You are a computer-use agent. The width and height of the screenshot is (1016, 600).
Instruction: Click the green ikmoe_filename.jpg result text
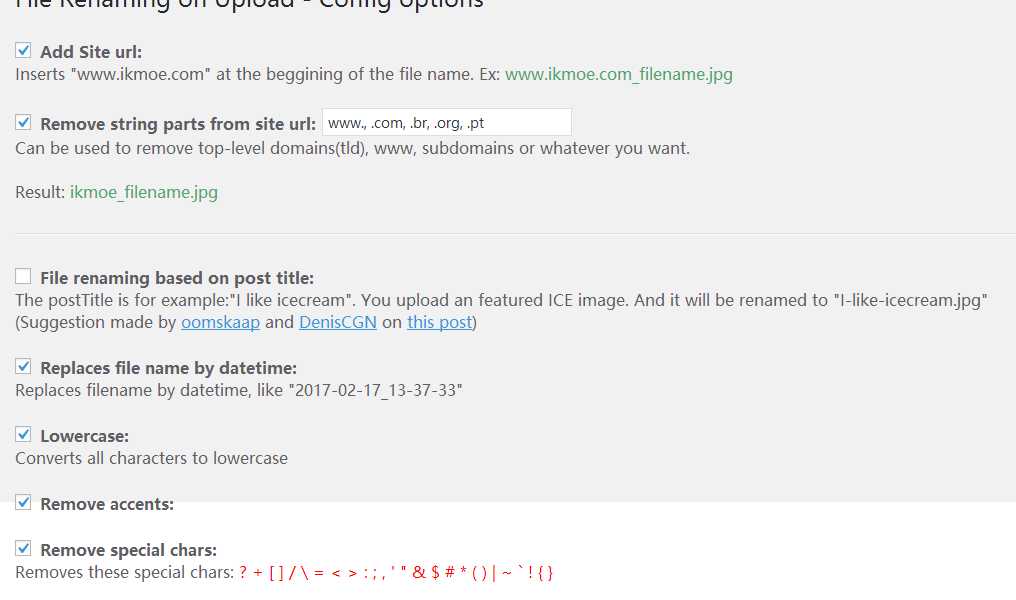(143, 192)
